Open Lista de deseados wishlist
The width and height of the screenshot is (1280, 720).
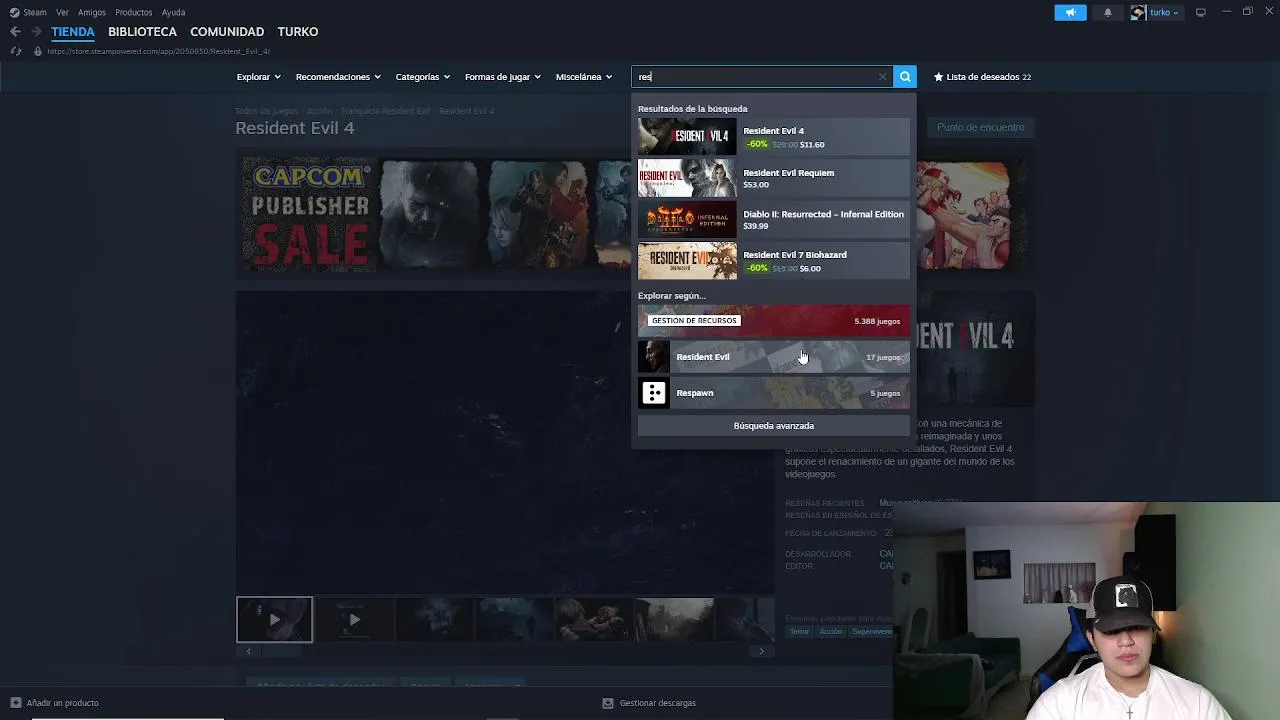point(982,77)
